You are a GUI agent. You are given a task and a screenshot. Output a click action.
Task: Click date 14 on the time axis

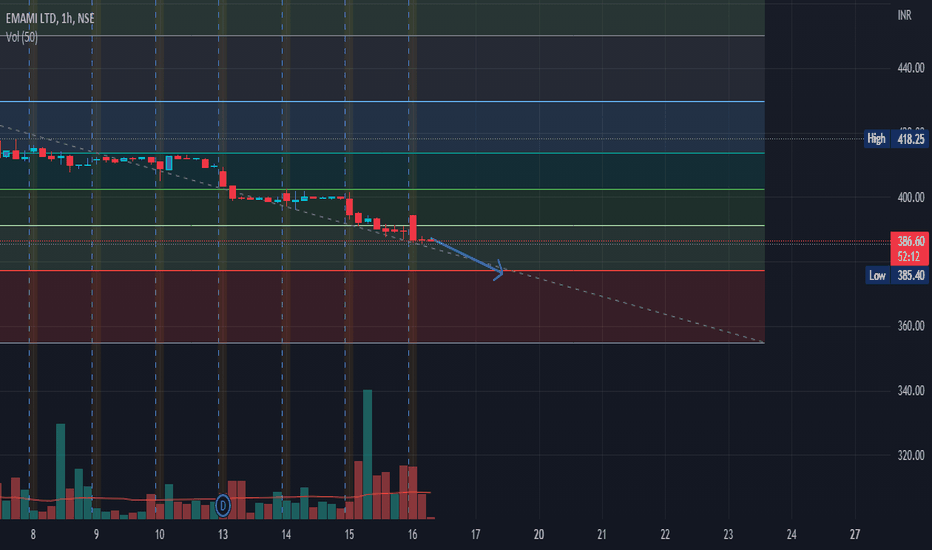[x=286, y=535]
